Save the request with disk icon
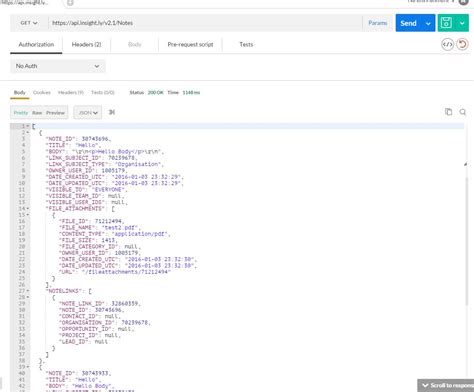 click(446, 23)
